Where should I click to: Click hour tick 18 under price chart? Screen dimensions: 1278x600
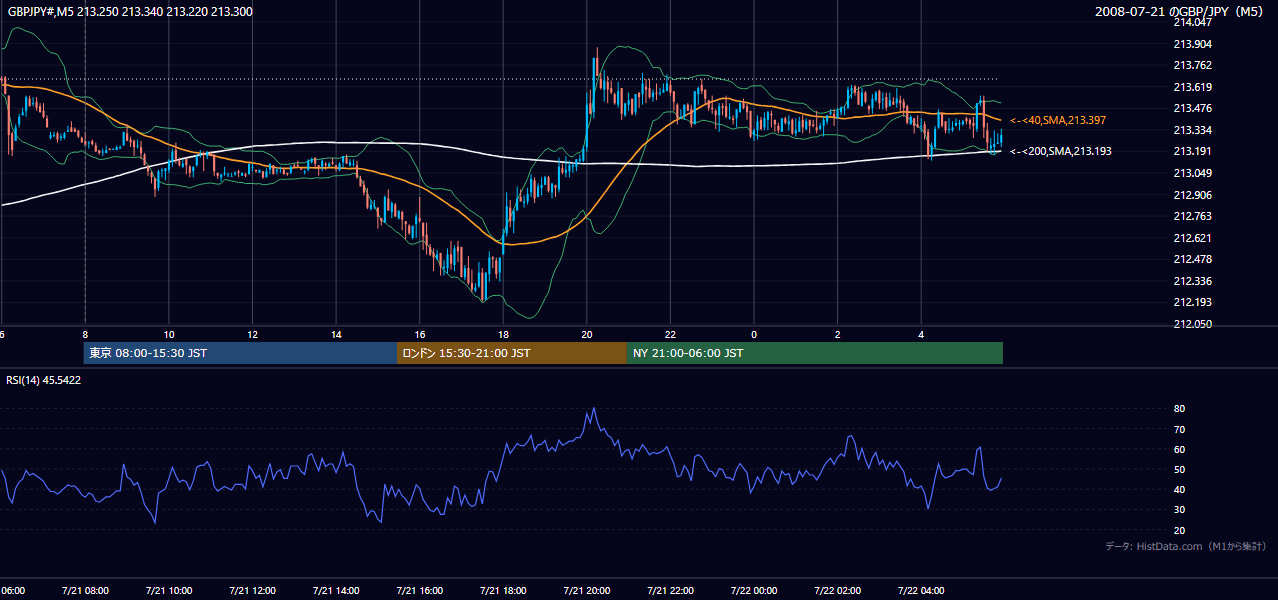(x=504, y=335)
